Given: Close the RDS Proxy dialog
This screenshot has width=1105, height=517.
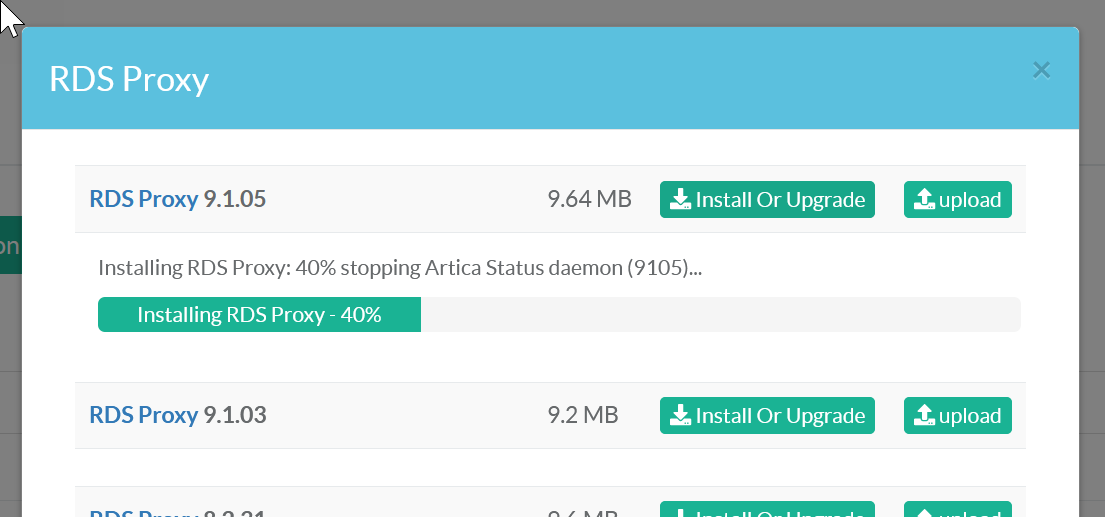Looking at the screenshot, I should coord(1041,70).
